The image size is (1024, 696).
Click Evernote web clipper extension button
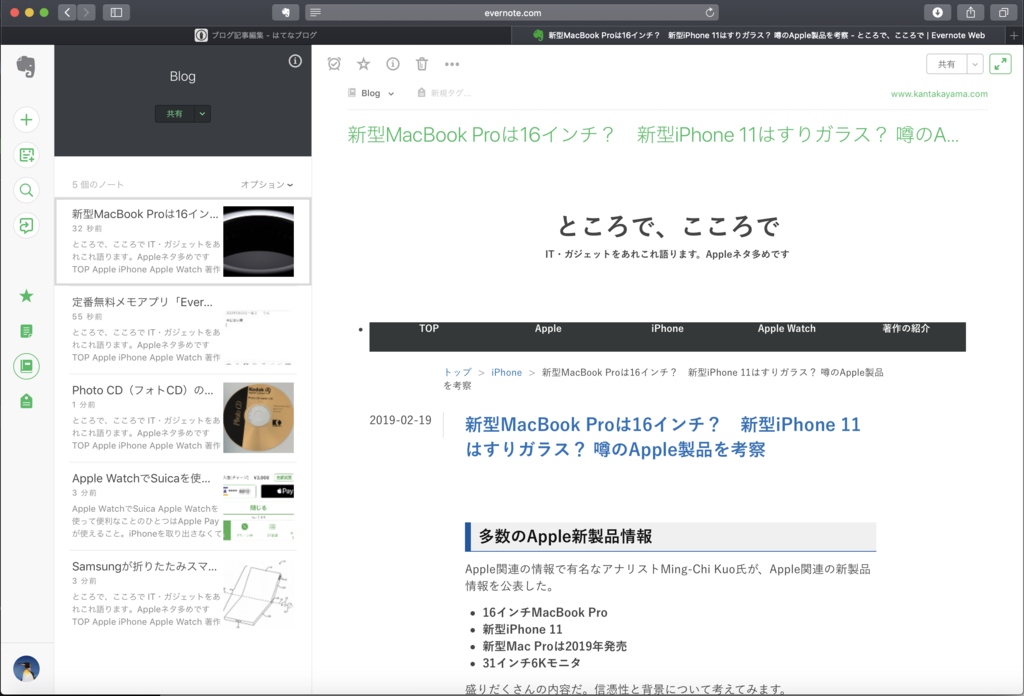coord(285,12)
